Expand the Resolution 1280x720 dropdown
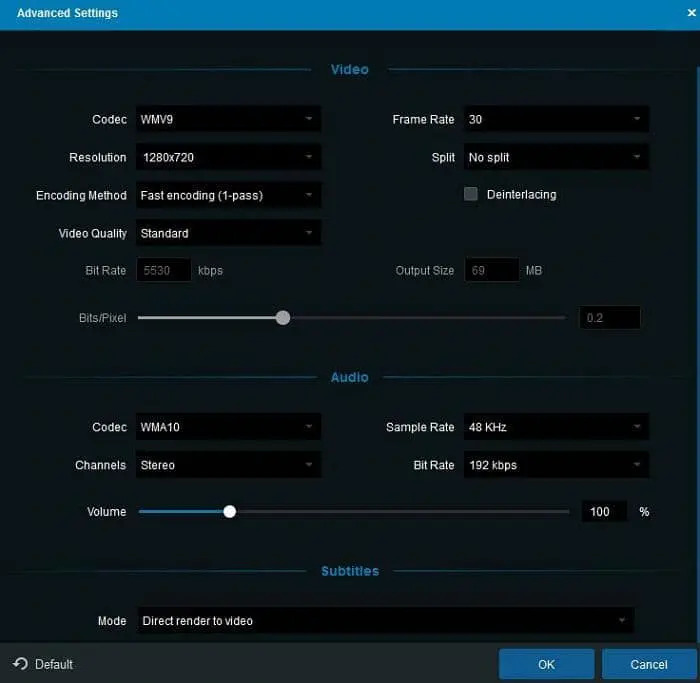Screen dimensions: 700x683 (228, 157)
